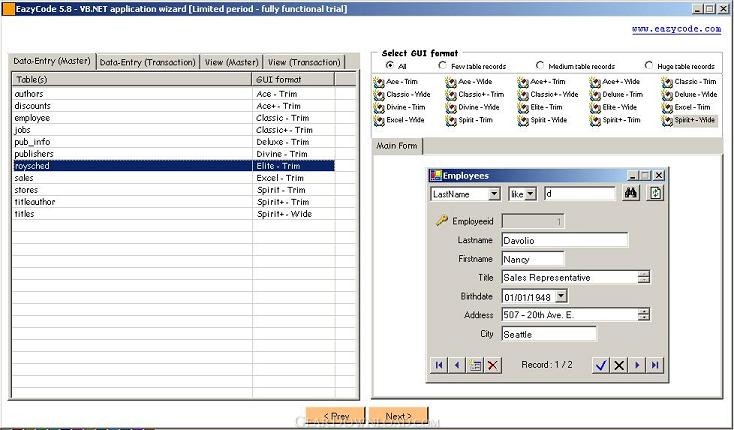Click the blue checkmark save icon

click(x=601, y=365)
